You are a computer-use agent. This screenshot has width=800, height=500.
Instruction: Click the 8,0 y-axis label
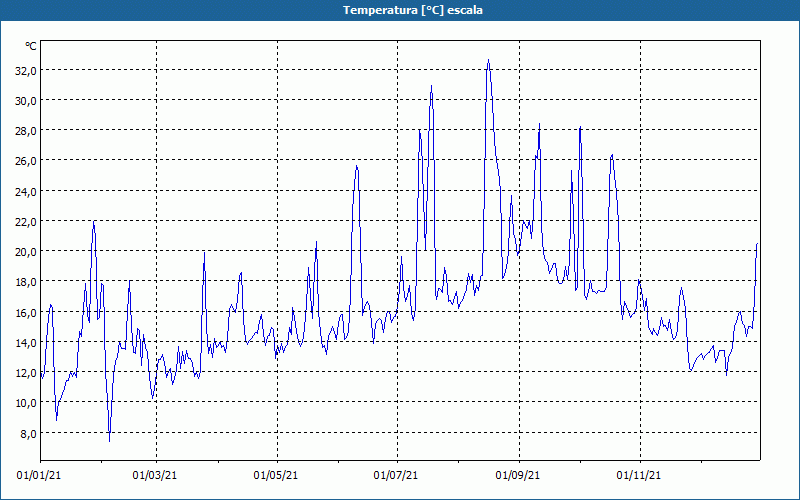click(28, 434)
